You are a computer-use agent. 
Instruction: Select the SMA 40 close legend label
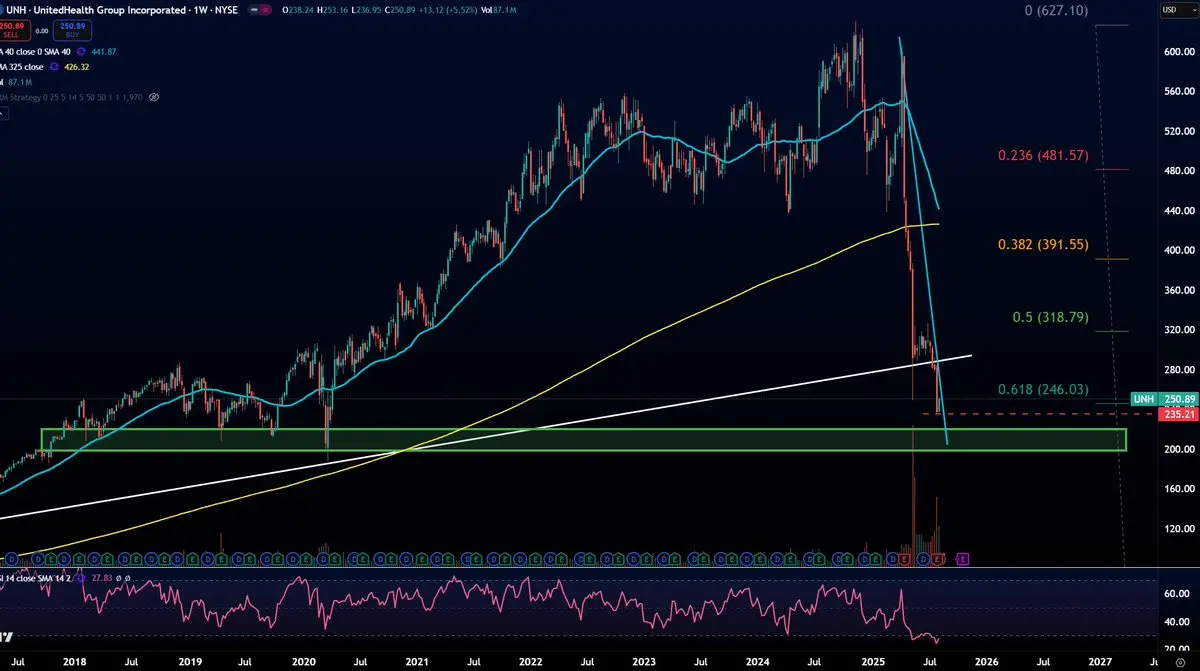point(35,52)
